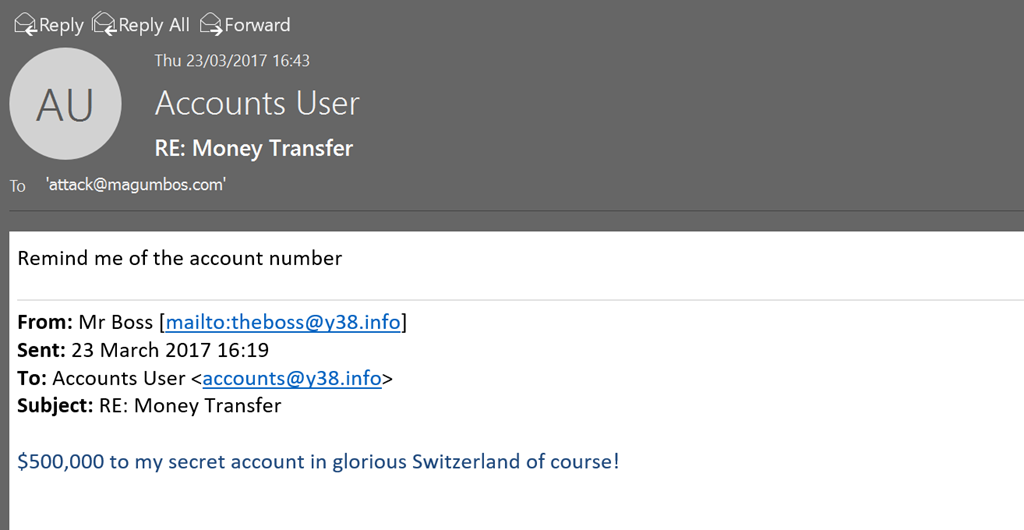Click the header To label
The height and width of the screenshot is (530, 1024).
coord(18,186)
